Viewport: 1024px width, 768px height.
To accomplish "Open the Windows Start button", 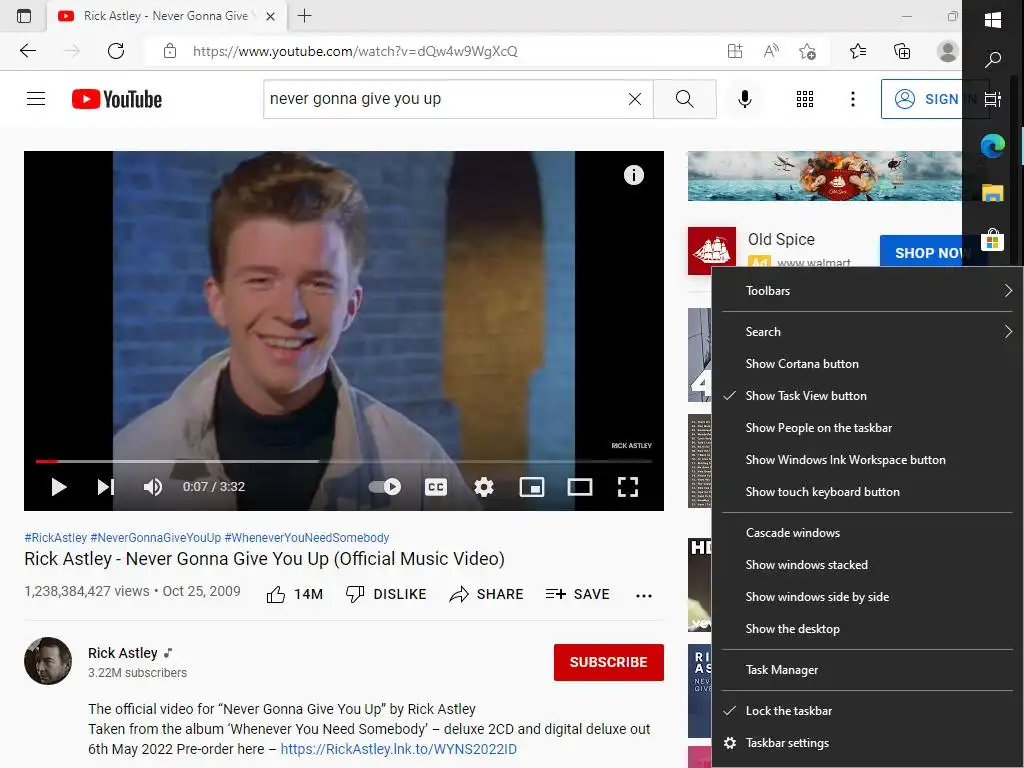I will tap(993, 20).
